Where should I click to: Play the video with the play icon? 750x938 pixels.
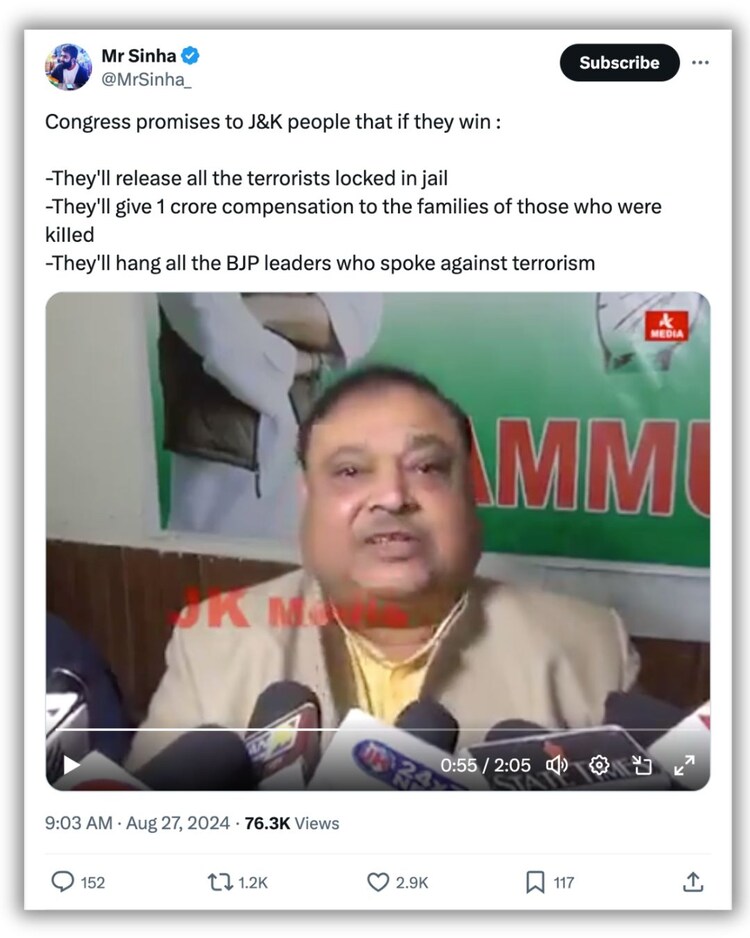tap(72, 765)
